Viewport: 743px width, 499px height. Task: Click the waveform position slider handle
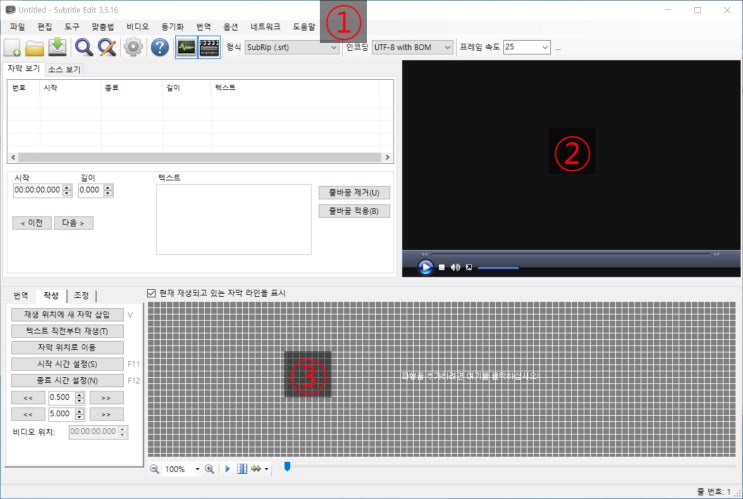(x=287, y=466)
